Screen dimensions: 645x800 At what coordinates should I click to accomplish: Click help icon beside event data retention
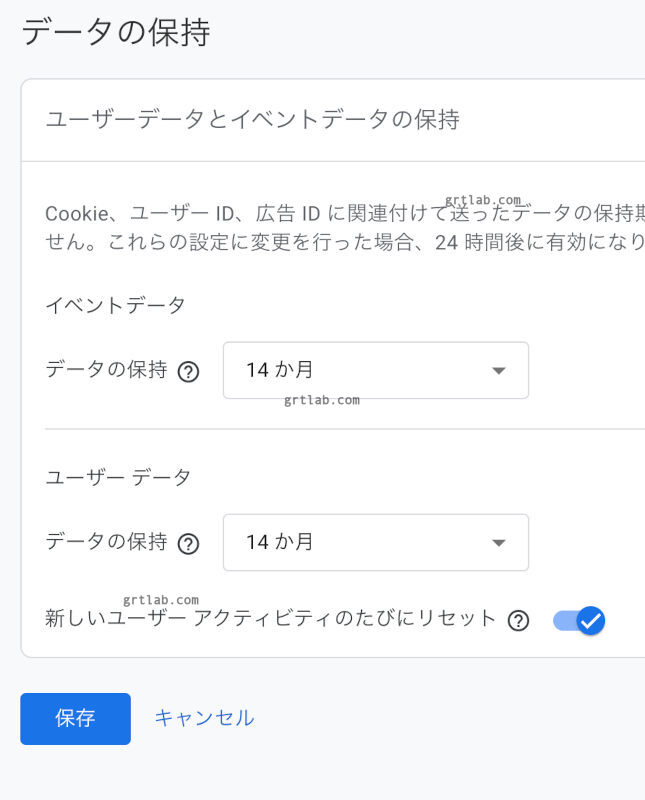point(188,371)
